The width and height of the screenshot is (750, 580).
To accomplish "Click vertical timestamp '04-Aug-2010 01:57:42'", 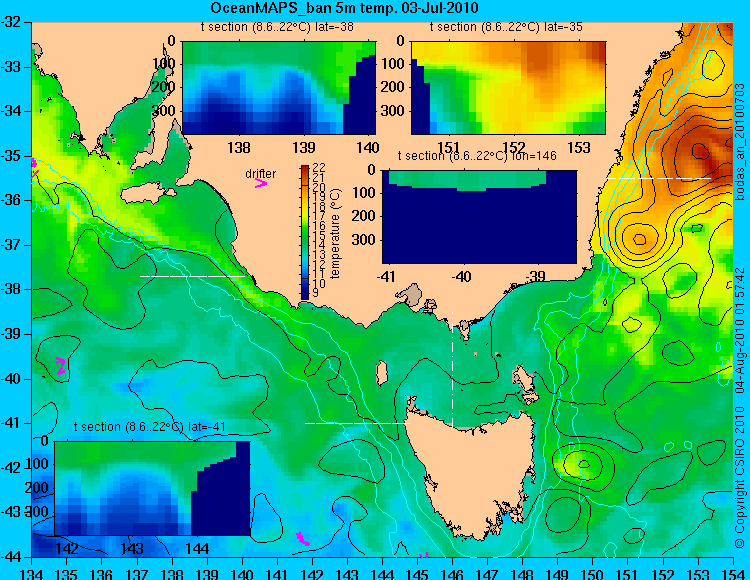I will point(740,330).
